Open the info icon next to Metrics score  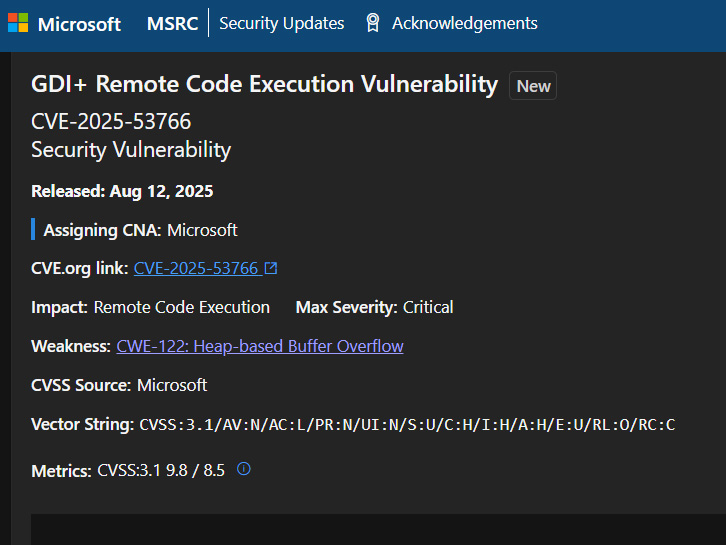coord(243,468)
